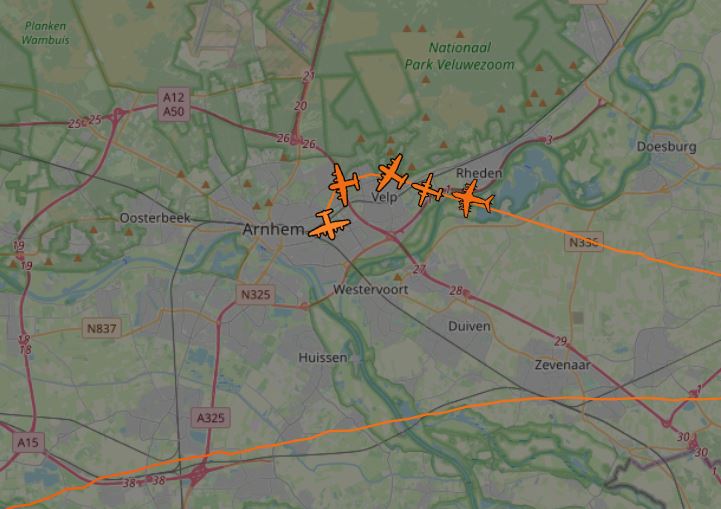
Task: Click the aircraft icon left of Velp
Action: coord(343,184)
